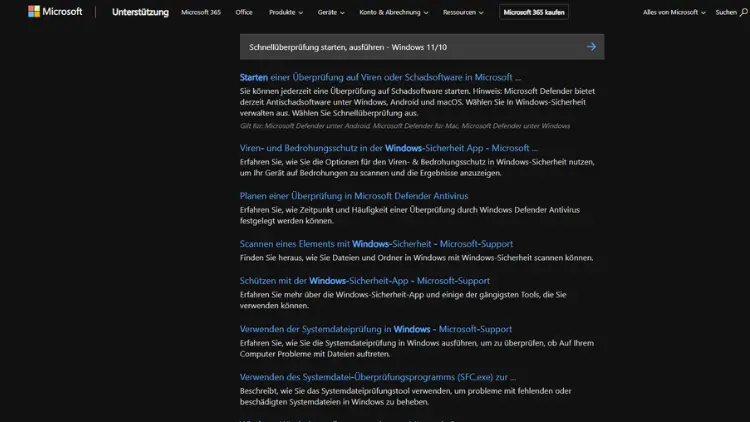Open result 'Starten einer Überprüfung auf Viren'
The image size is (750, 422).
click(x=380, y=77)
